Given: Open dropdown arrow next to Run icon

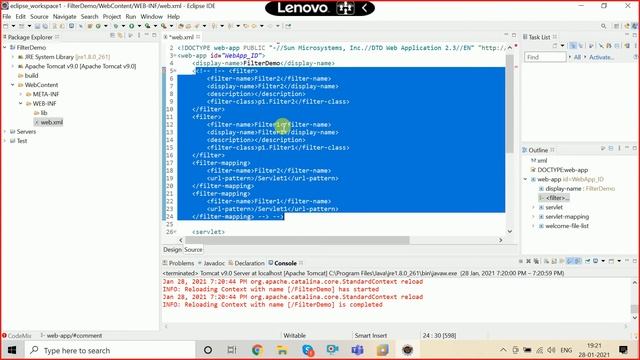Looking at the screenshot, I should 138,26.
